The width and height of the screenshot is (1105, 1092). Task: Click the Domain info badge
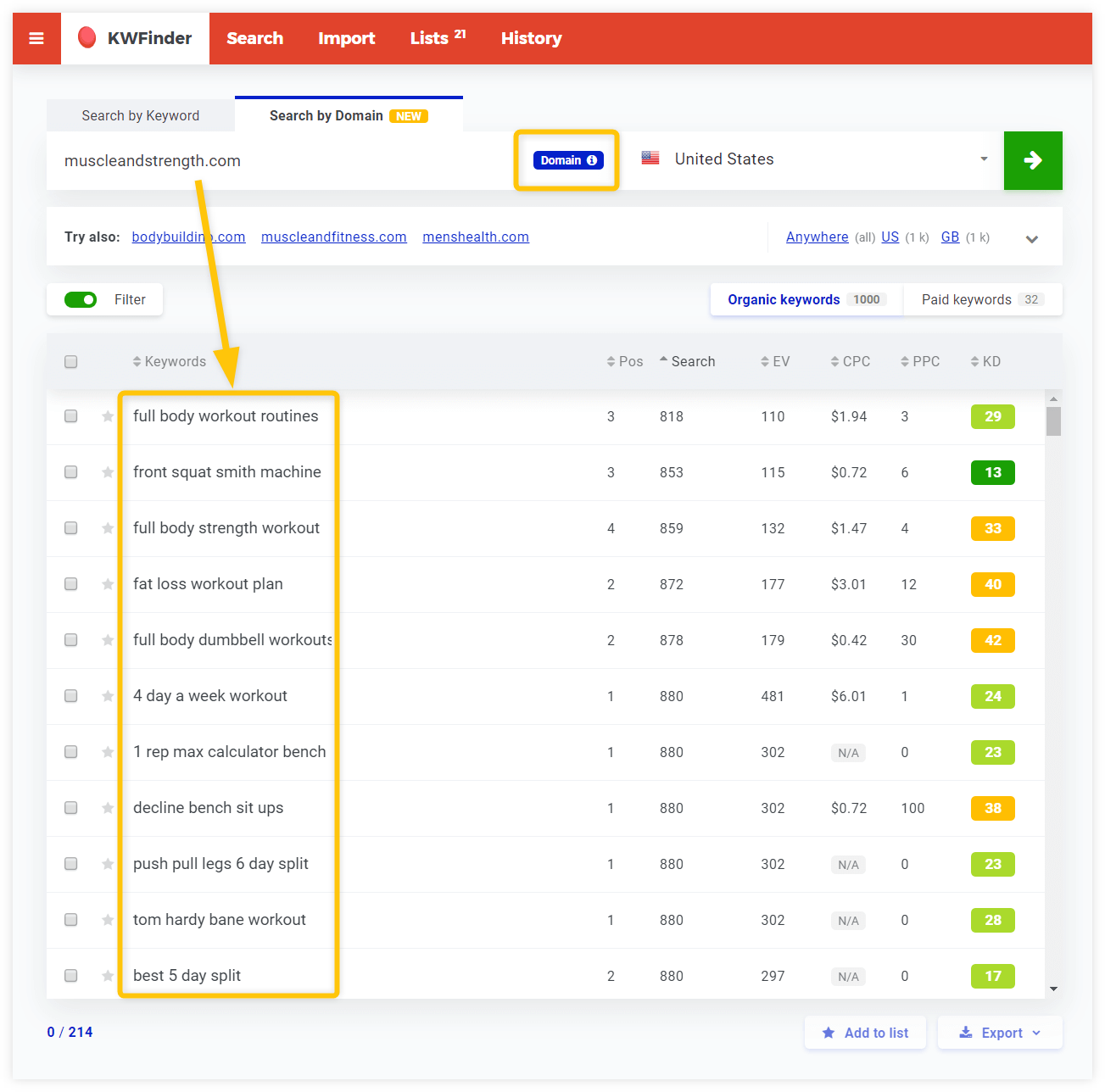(568, 160)
